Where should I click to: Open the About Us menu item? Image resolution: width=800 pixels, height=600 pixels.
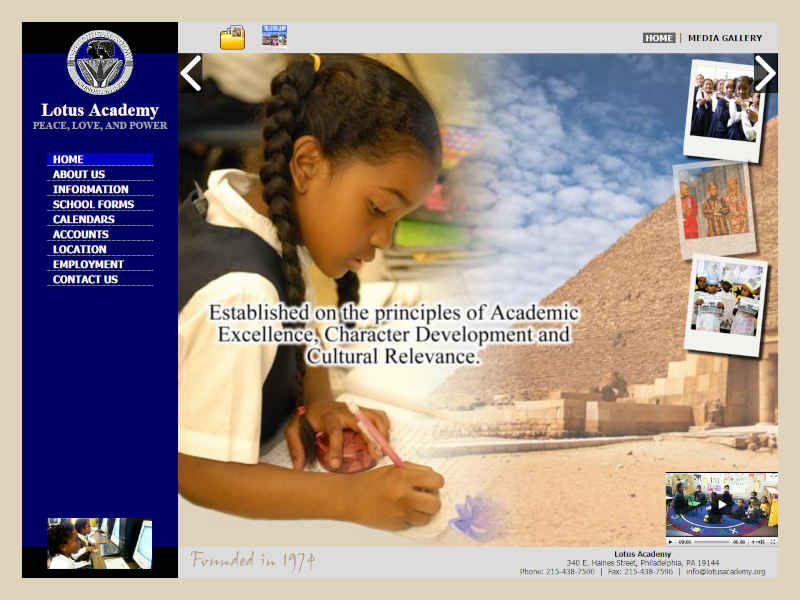79,174
